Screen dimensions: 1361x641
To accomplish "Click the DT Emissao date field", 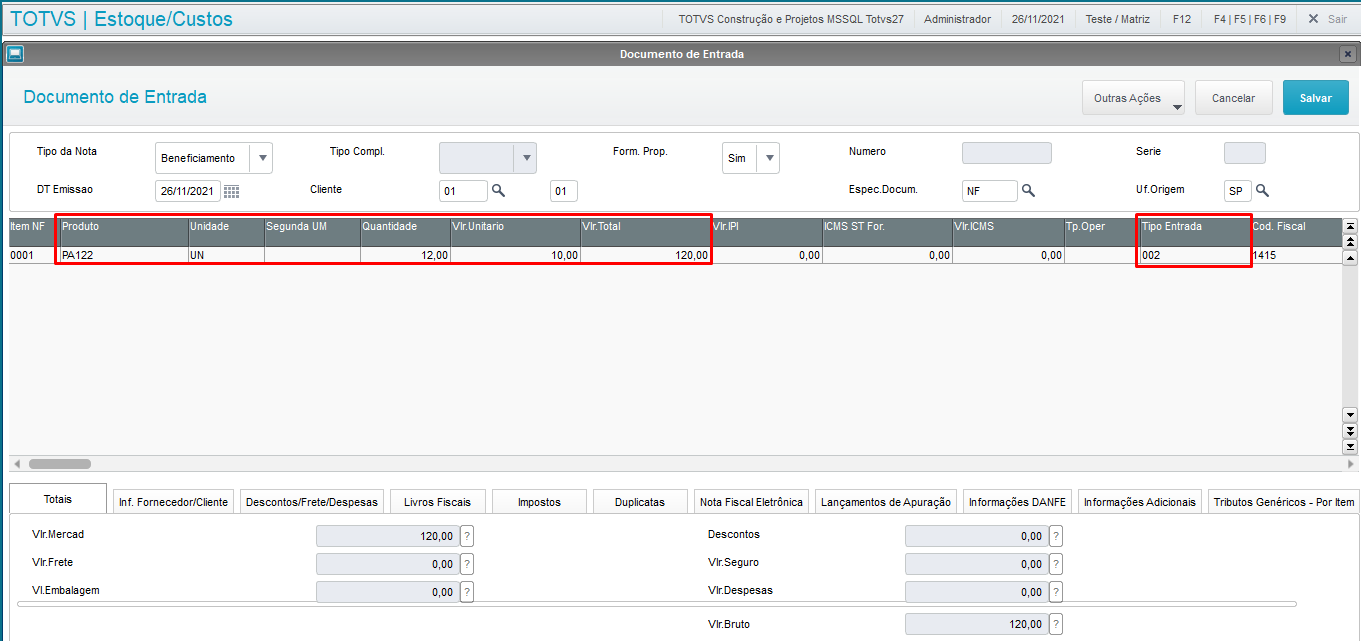I will pyautogui.click(x=188, y=191).
